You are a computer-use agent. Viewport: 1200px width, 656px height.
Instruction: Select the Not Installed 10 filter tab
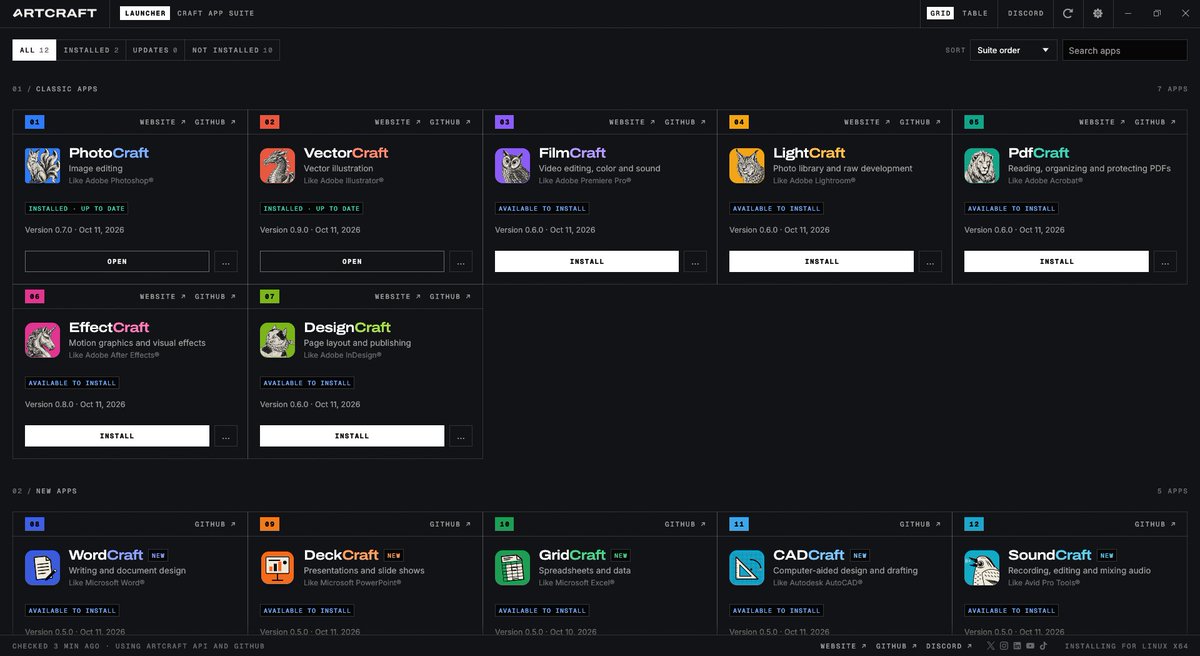pos(232,50)
